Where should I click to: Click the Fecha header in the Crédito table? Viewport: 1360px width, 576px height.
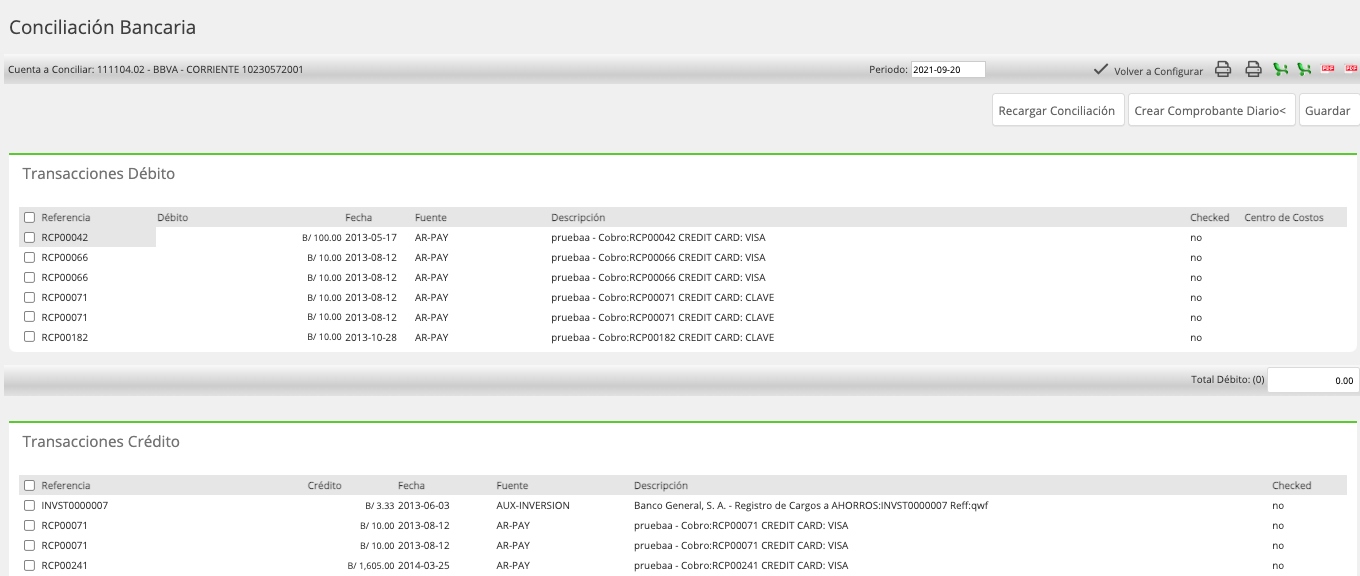pos(411,486)
